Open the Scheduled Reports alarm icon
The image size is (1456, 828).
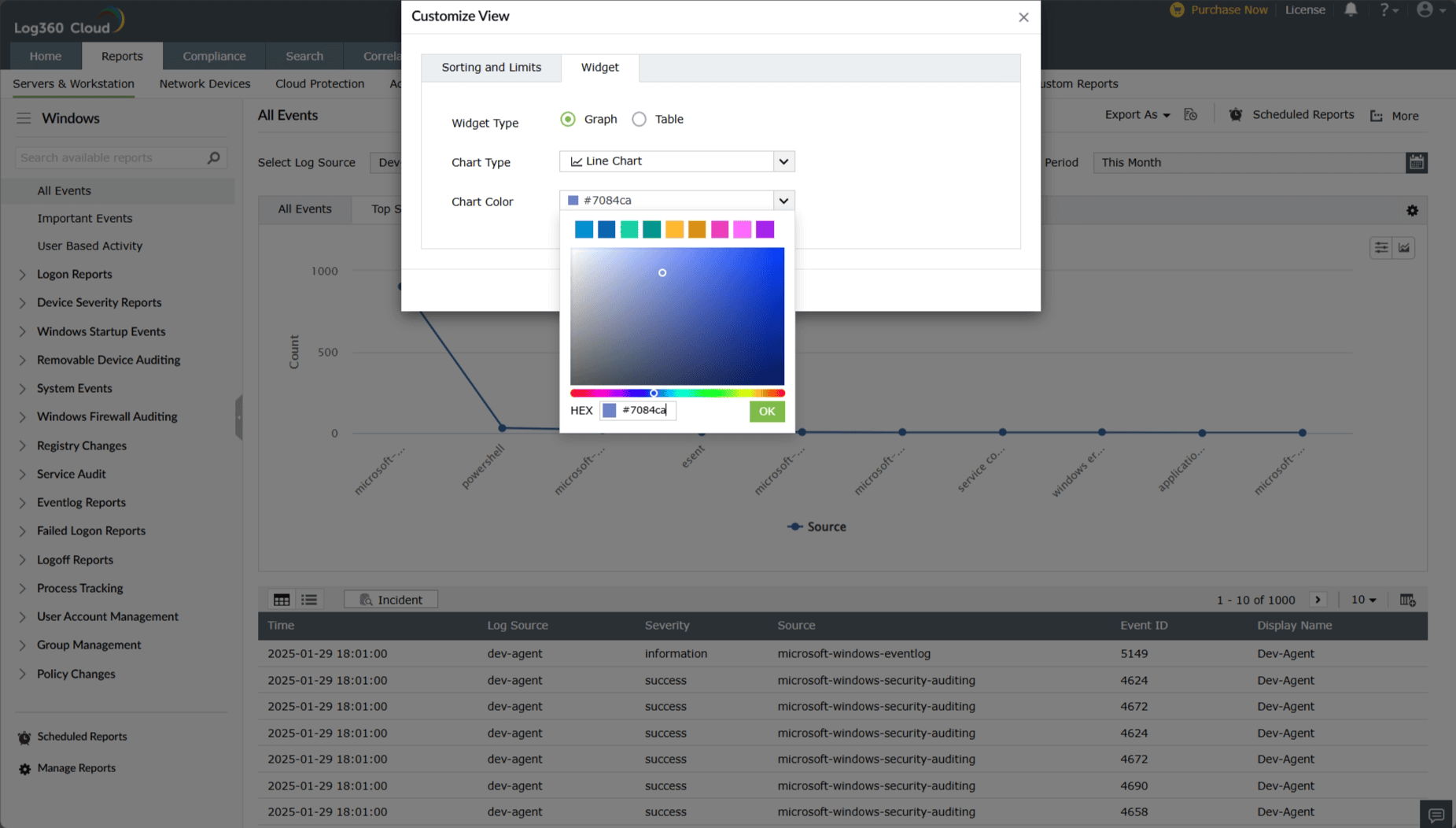[1235, 114]
